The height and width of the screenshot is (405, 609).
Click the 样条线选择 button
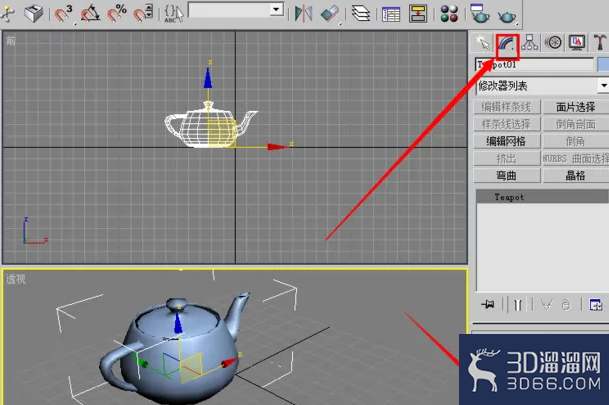coord(506,124)
